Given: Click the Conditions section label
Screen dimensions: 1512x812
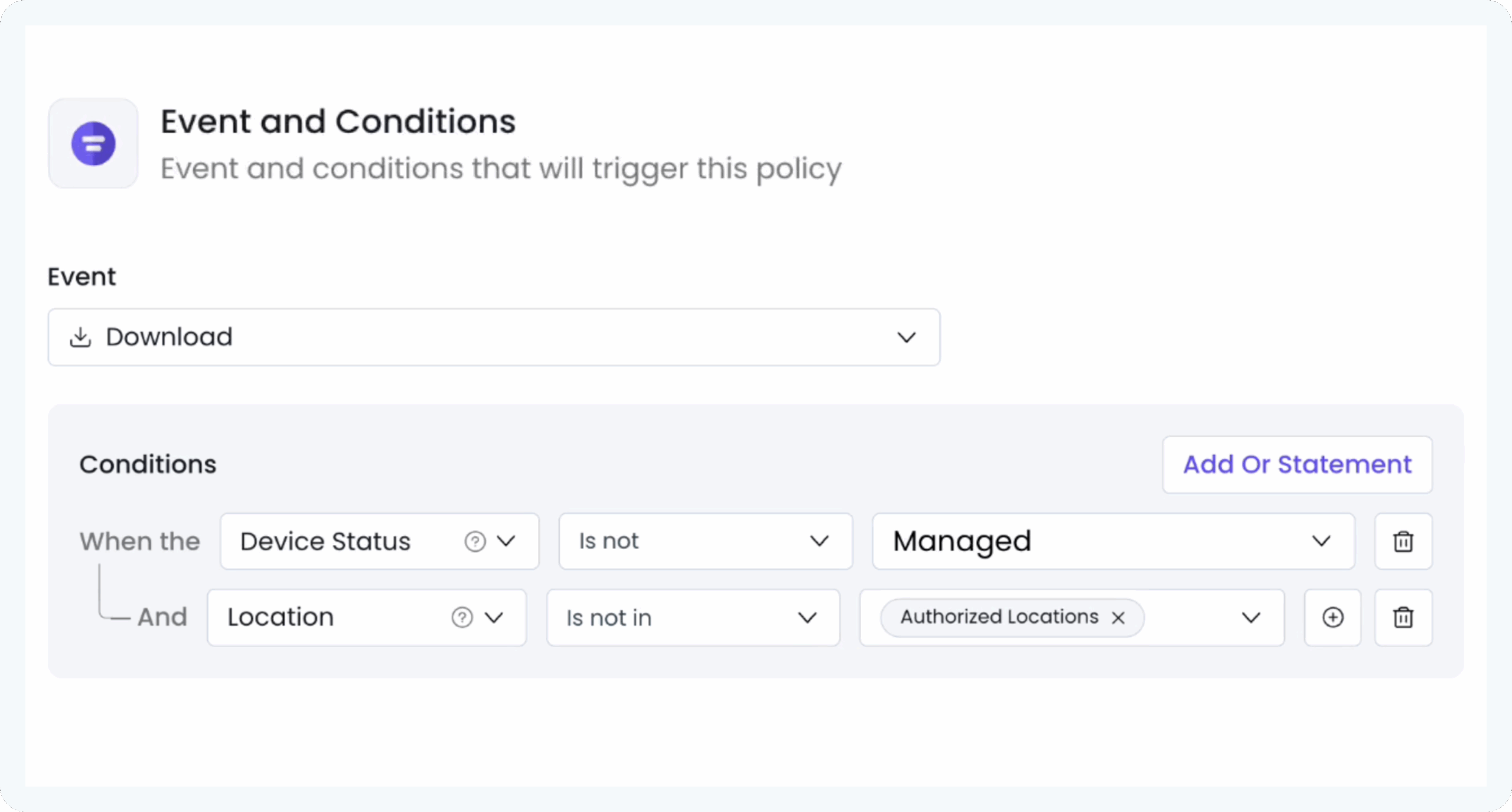Looking at the screenshot, I should 148,465.
